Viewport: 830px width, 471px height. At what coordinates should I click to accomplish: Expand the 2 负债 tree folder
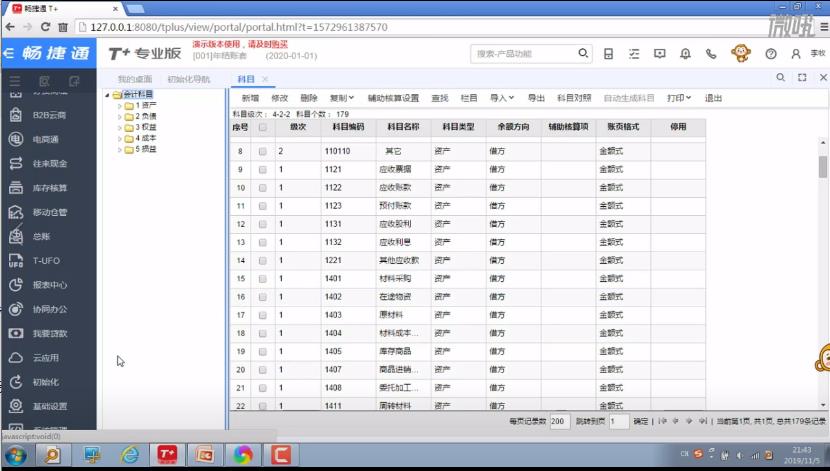pyautogui.click(x=120, y=116)
